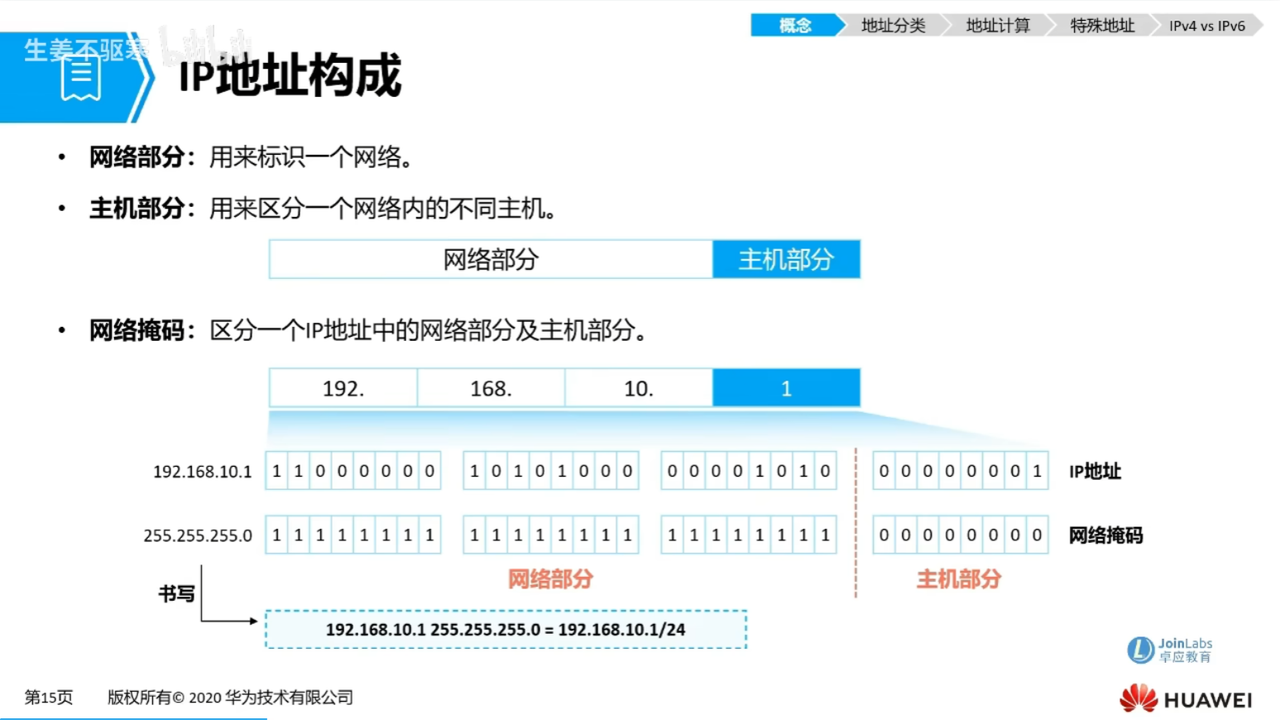Click the orange 网络部分 caption
The image size is (1280, 720).
551,579
